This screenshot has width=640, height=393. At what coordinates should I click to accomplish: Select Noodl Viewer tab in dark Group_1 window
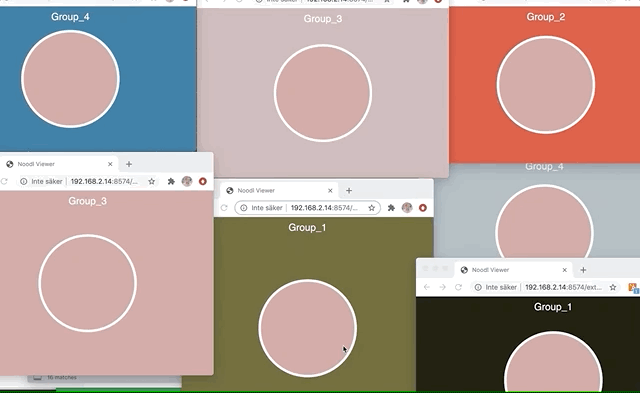tap(514, 270)
